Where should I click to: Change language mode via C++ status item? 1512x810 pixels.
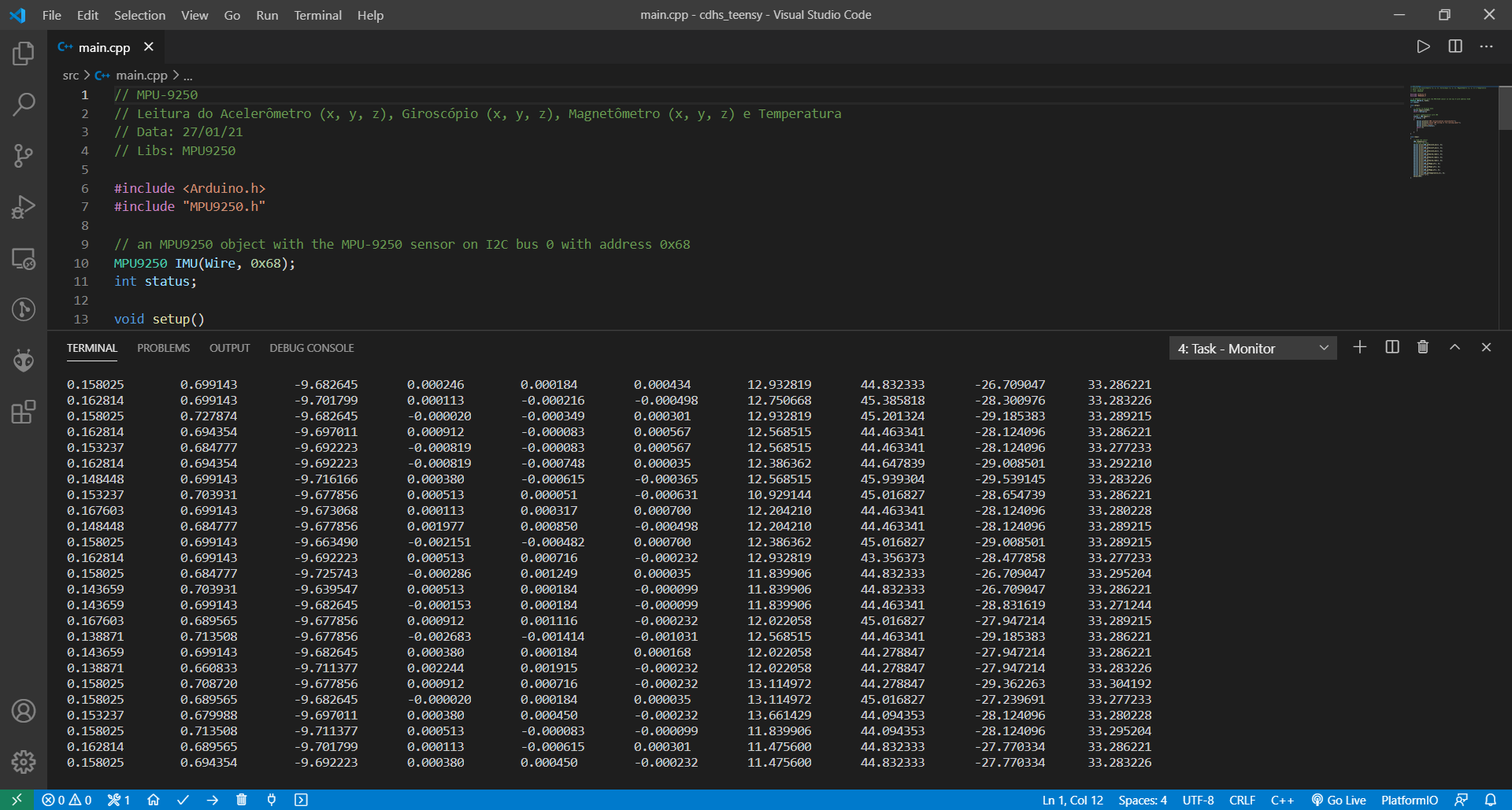(1282, 800)
